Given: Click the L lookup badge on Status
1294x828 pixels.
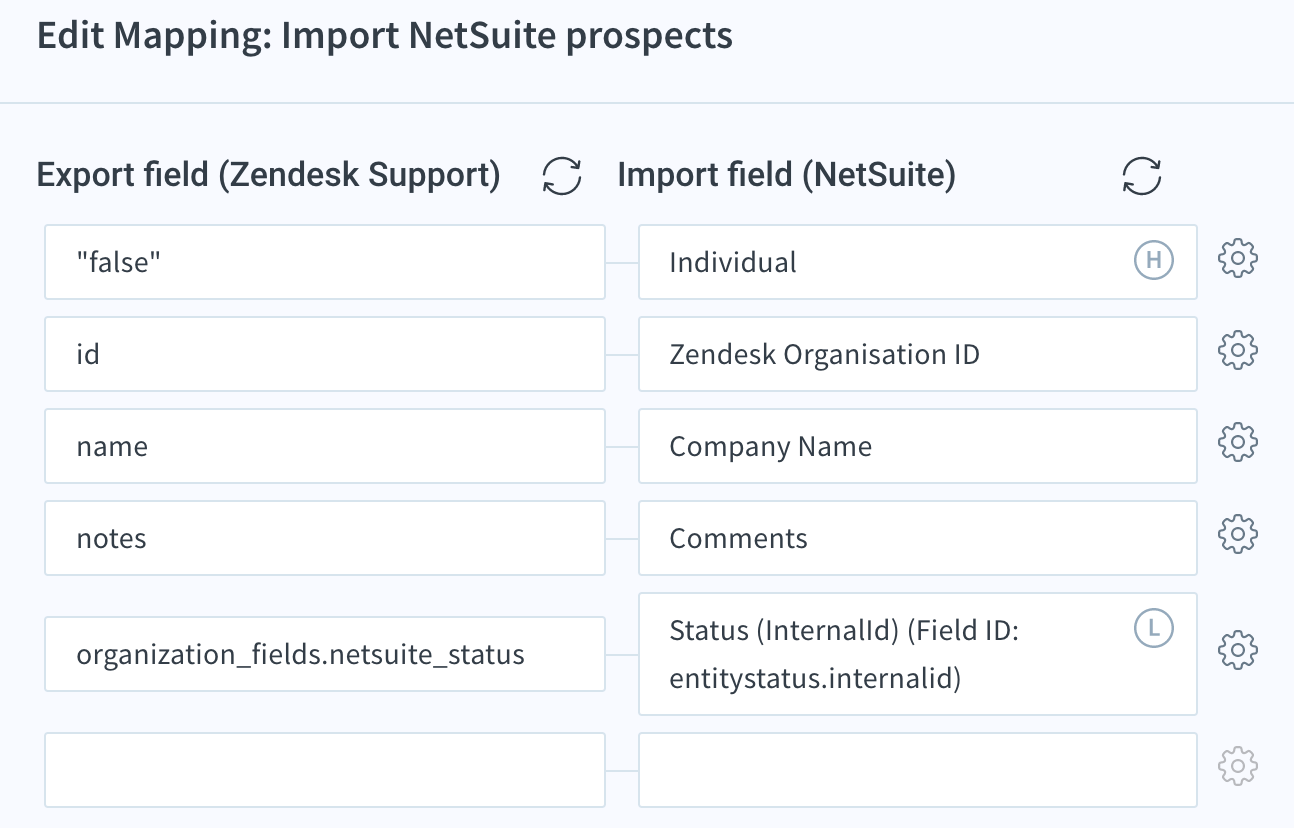Looking at the screenshot, I should [x=1153, y=628].
